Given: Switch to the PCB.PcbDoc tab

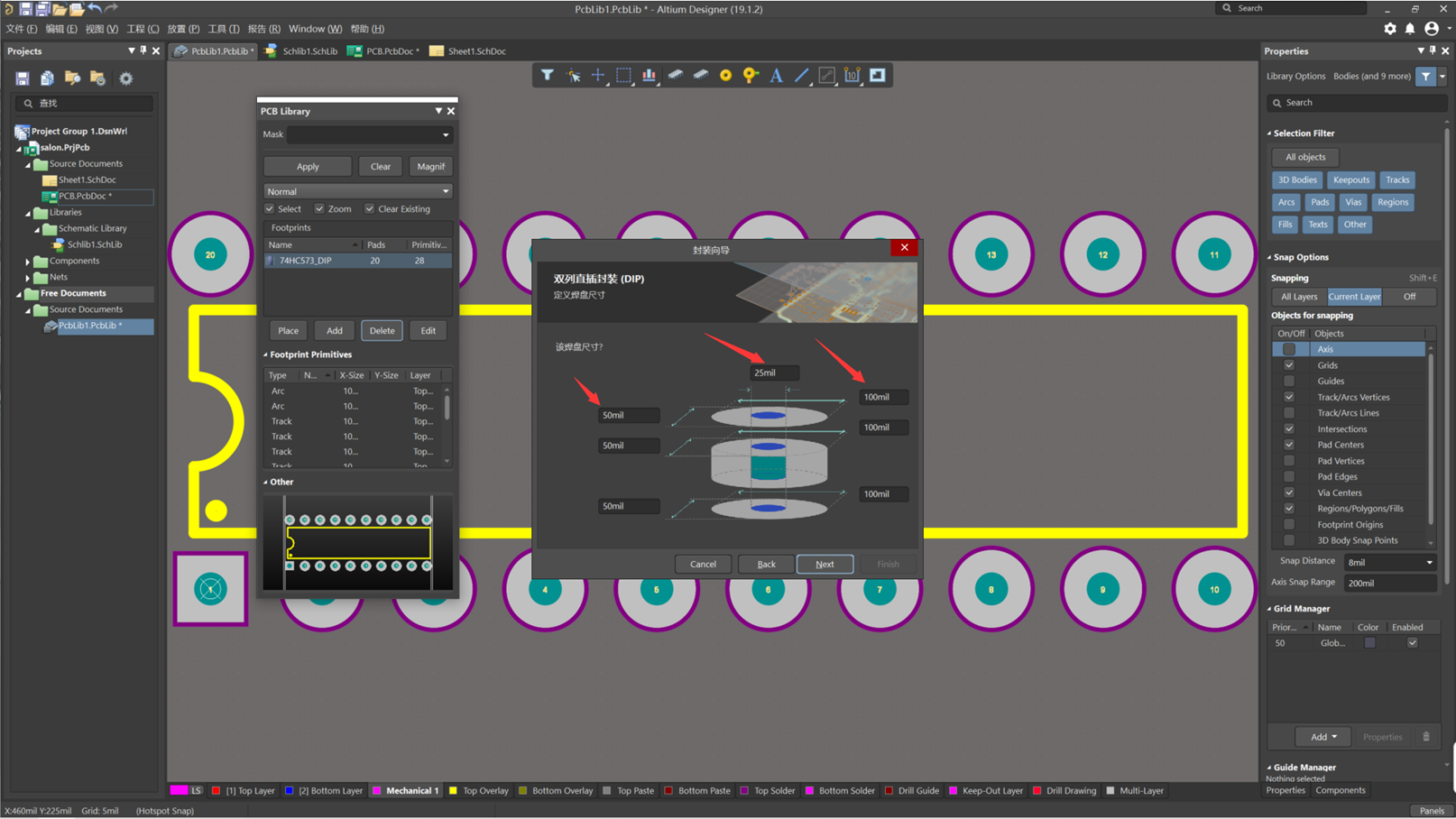Looking at the screenshot, I should [383, 51].
